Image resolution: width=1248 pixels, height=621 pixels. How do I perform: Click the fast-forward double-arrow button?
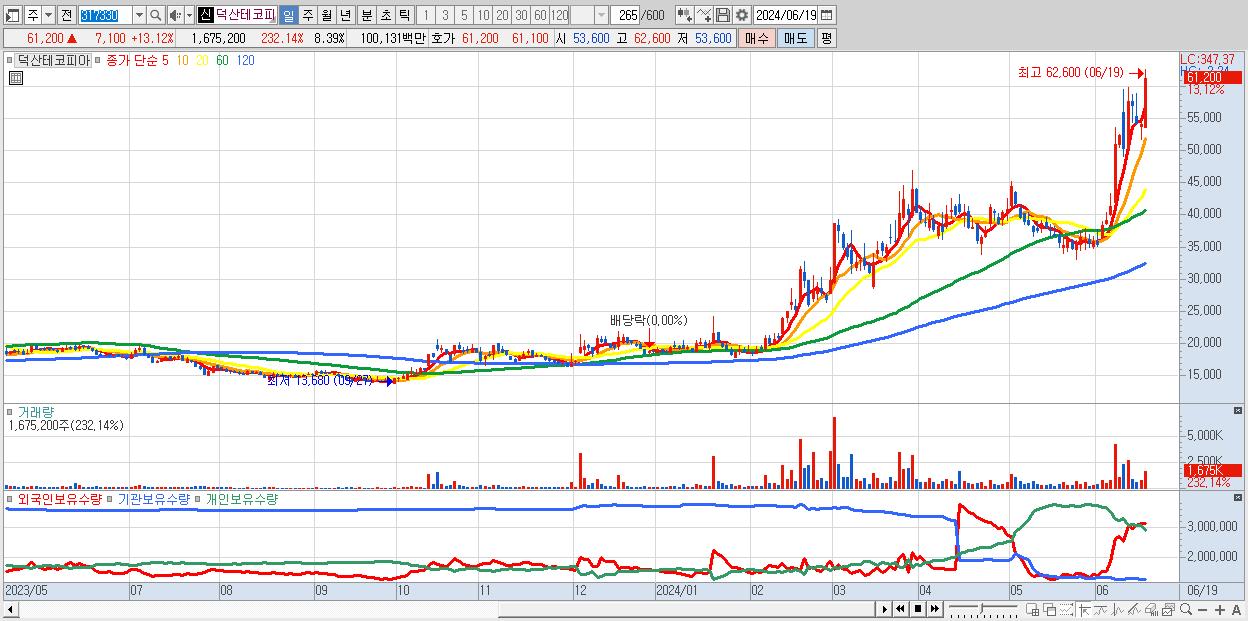(x=935, y=609)
